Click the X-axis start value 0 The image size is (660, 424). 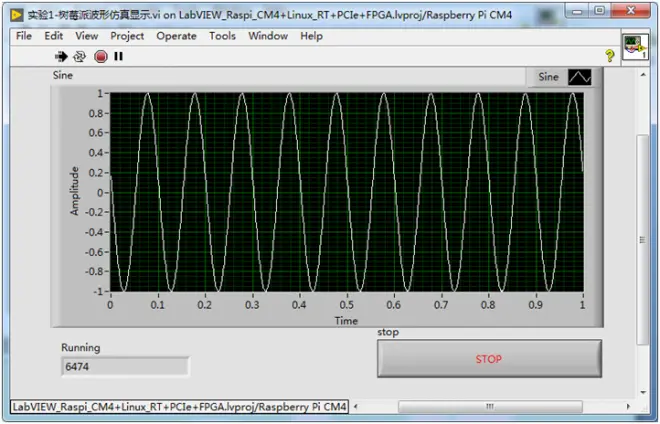click(110, 305)
